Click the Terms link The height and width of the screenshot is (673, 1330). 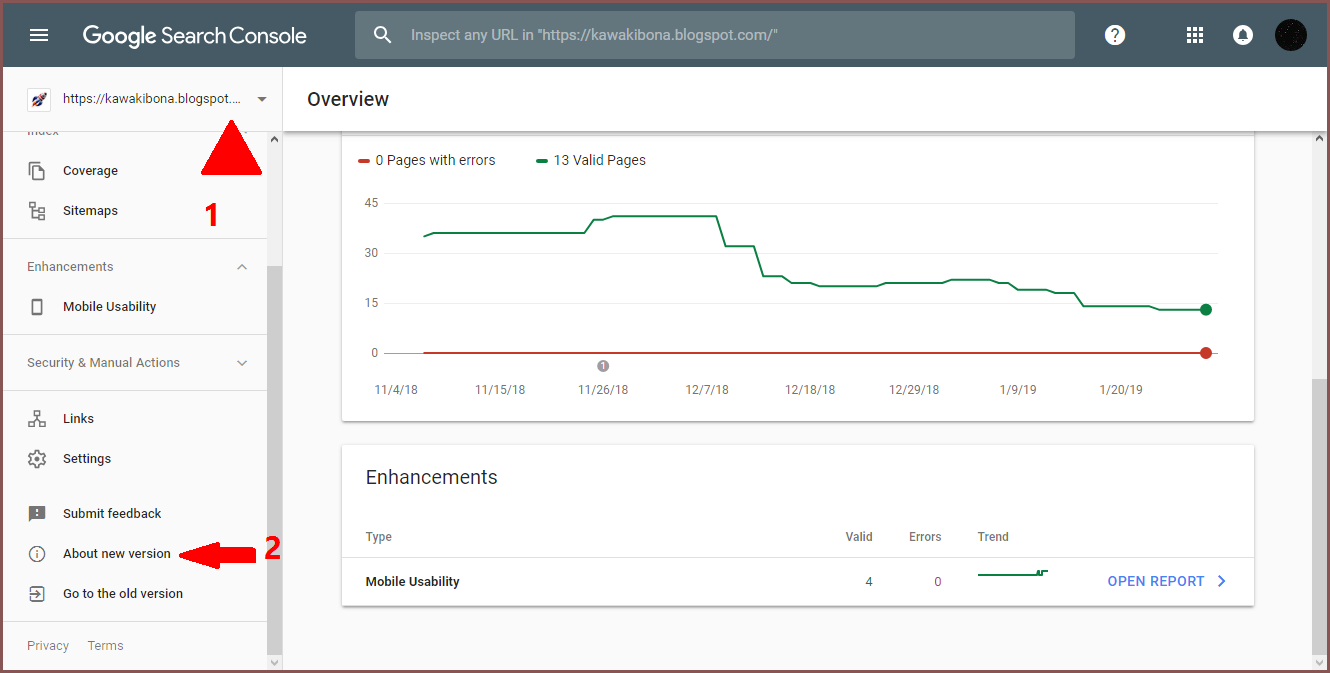105,646
